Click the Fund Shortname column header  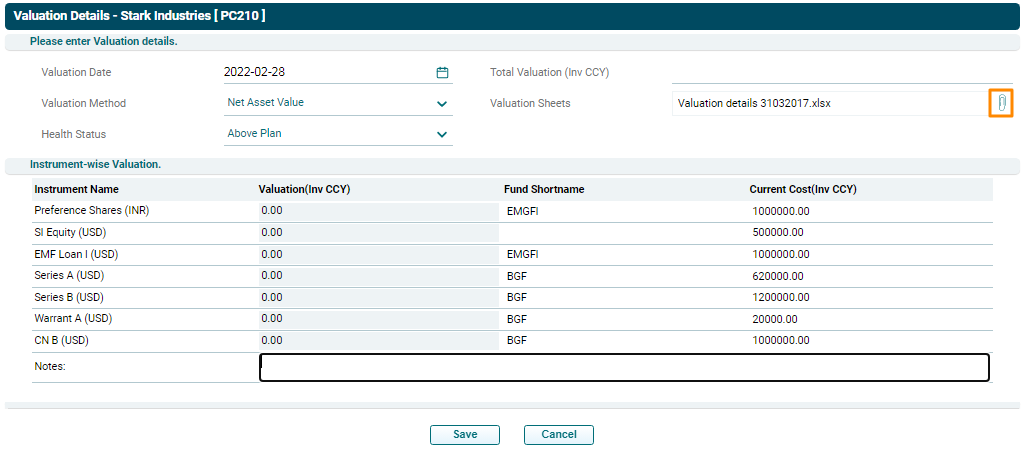coord(544,189)
